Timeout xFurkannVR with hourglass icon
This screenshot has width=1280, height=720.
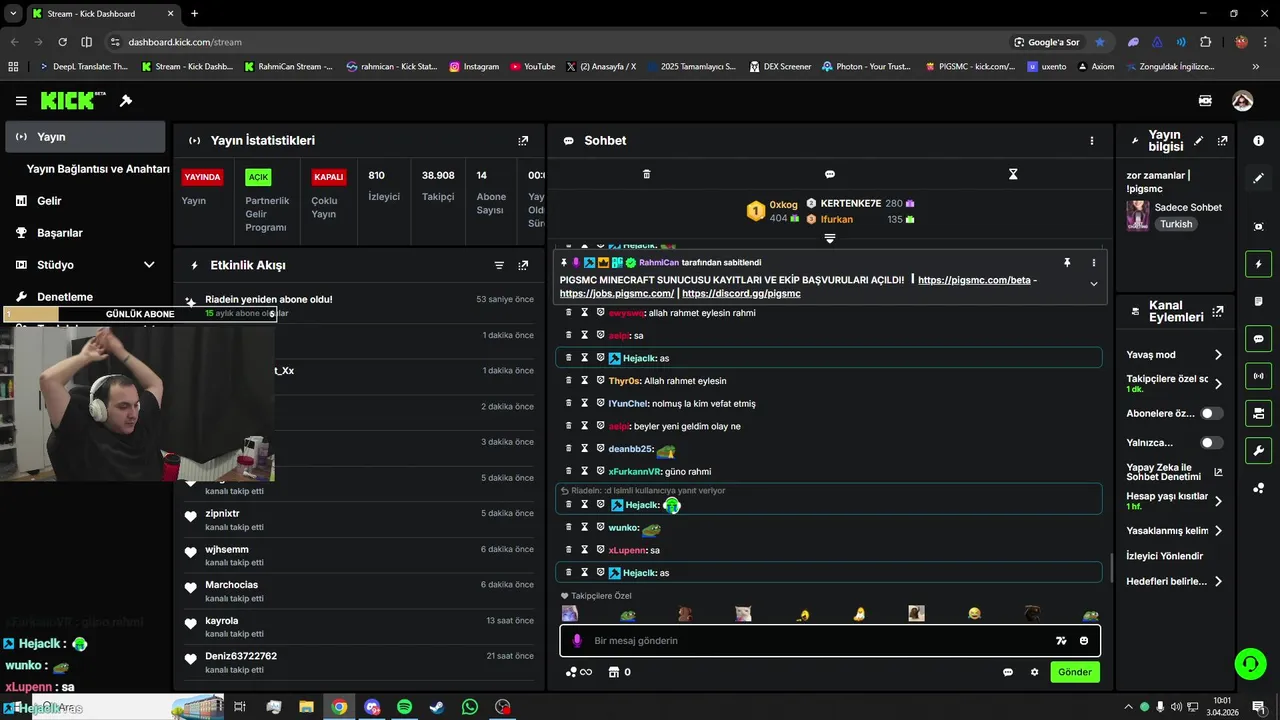tap(585, 471)
